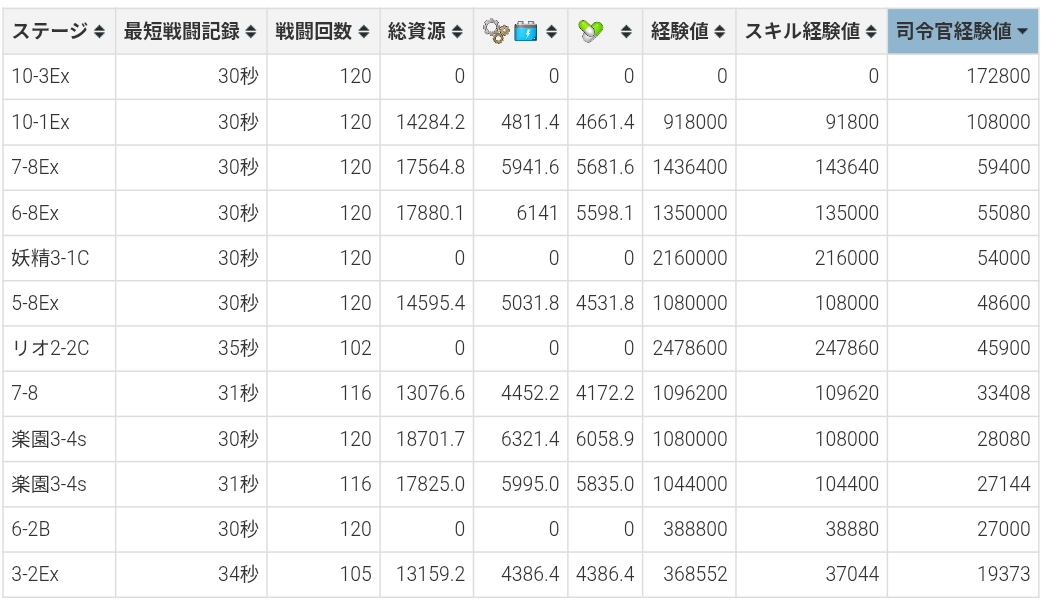Click the 172800 commander experience cell
The image size is (1046, 604).
click(x=998, y=77)
